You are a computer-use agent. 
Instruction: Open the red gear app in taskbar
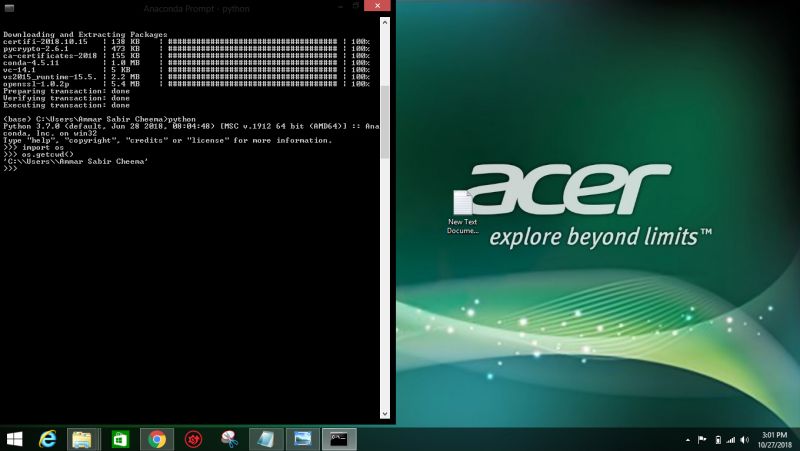tap(193, 439)
